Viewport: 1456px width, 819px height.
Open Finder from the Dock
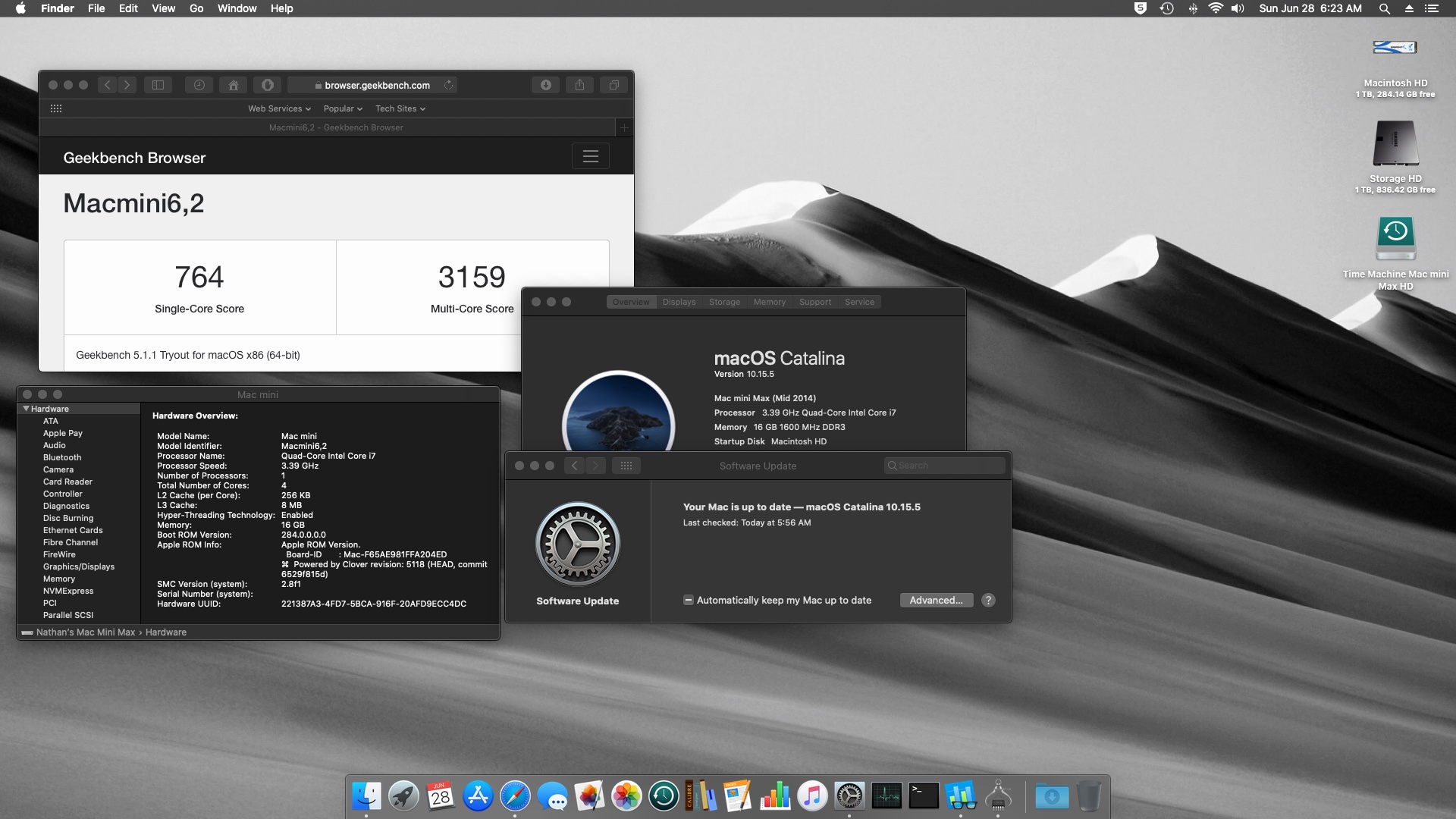(x=366, y=796)
